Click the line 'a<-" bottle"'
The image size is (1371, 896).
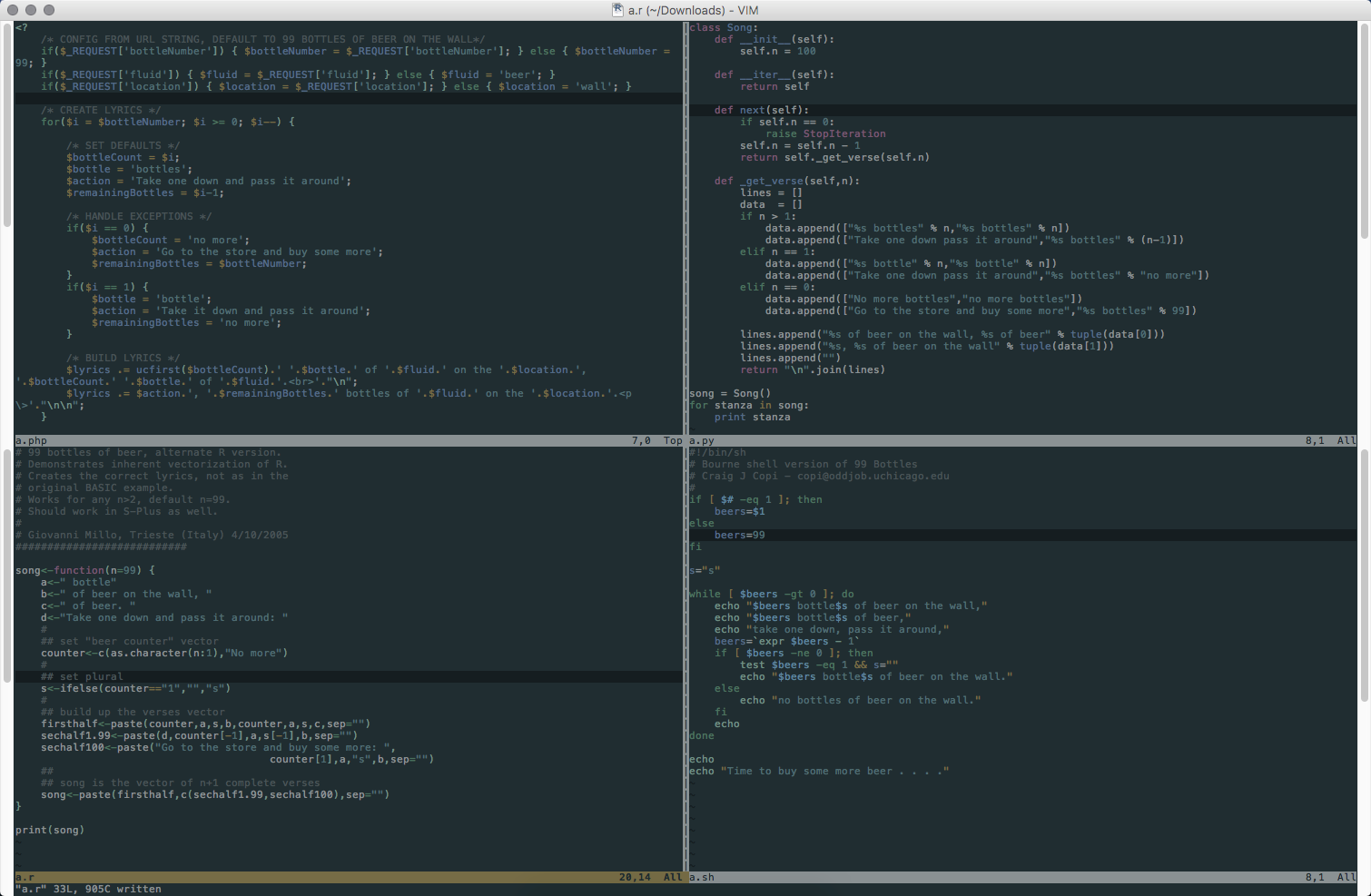[x=79, y=582]
